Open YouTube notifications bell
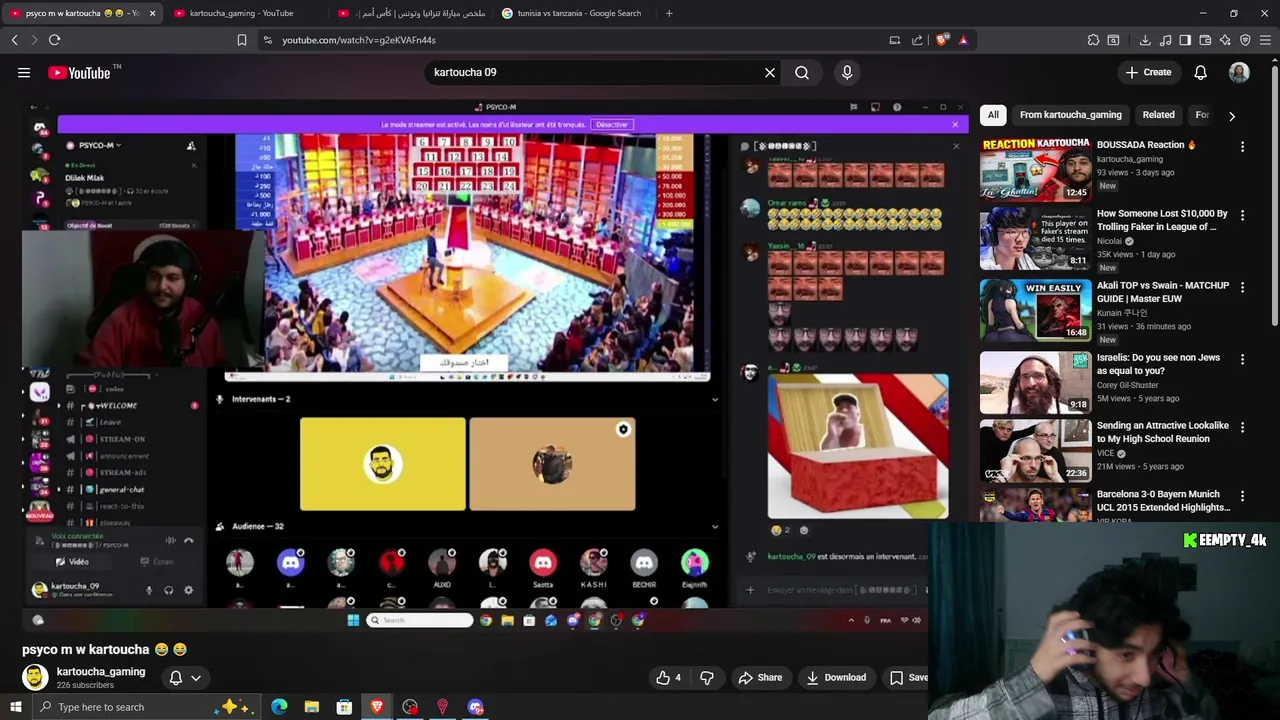This screenshot has height=720, width=1280. (x=1200, y=72)
